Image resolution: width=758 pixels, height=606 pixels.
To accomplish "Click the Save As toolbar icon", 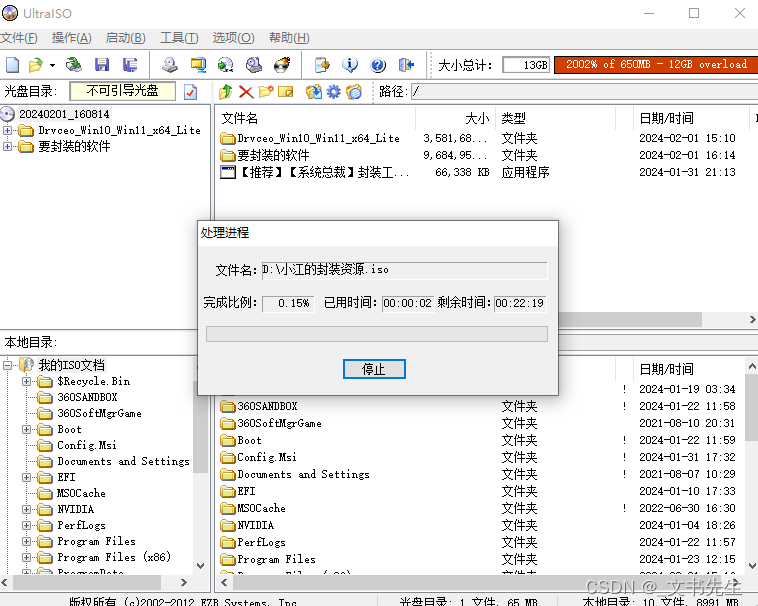I will tap(130, 65).
